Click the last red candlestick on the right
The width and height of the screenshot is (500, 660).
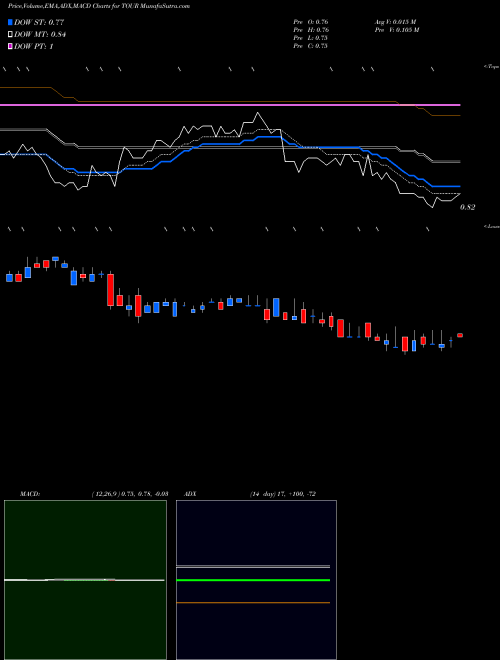point(460,335)
